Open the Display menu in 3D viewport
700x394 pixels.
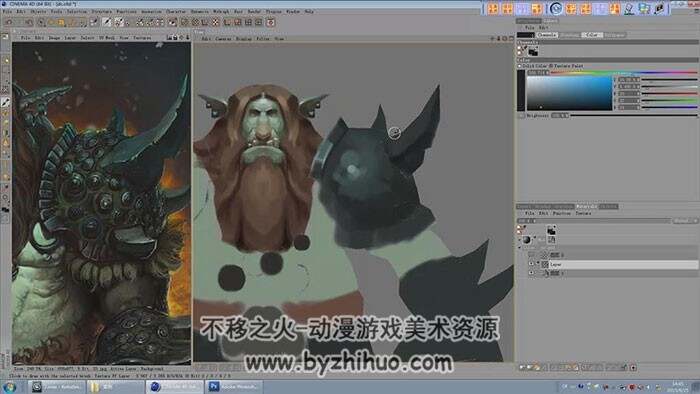coord(244,39)
